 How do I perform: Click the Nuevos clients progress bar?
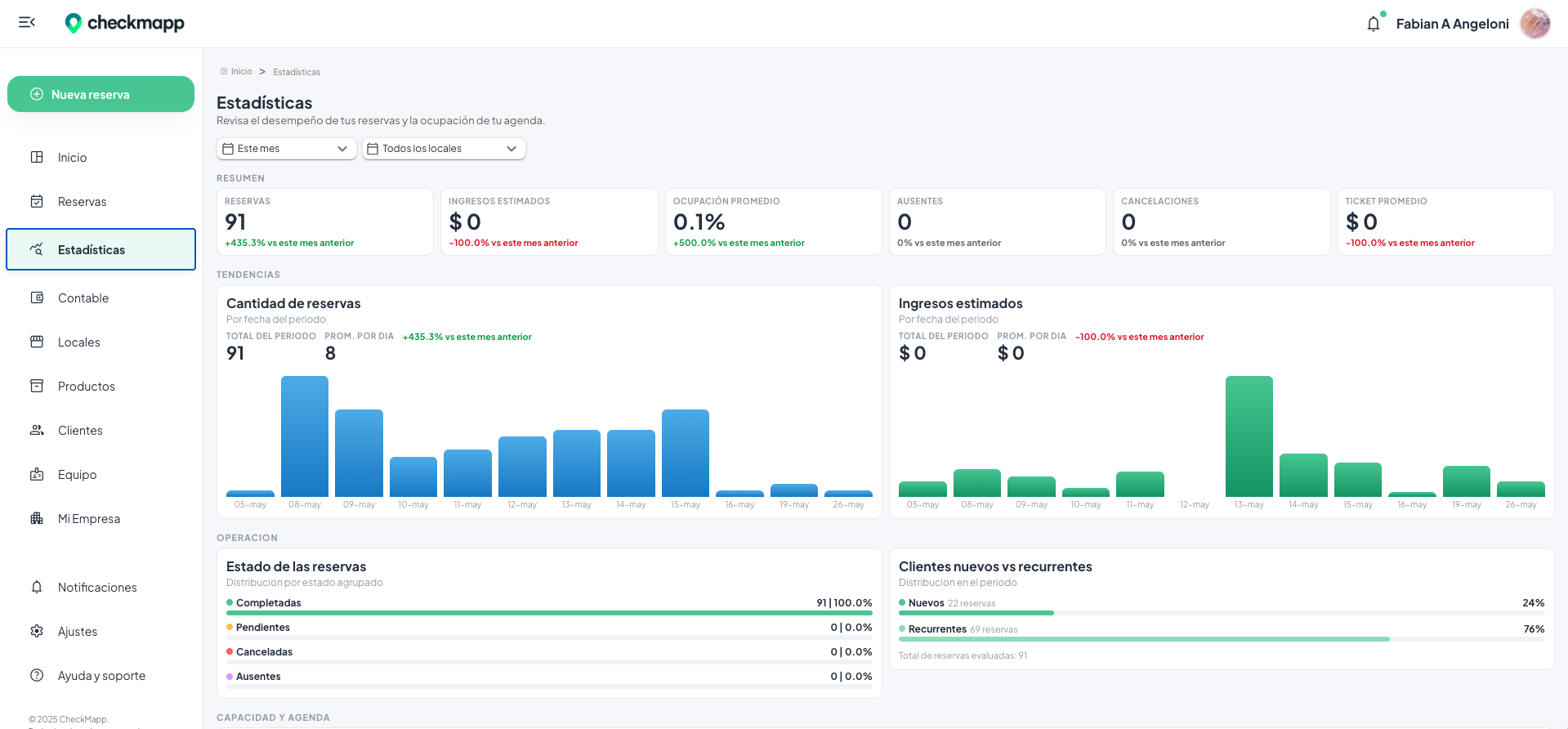[1222, 613]
